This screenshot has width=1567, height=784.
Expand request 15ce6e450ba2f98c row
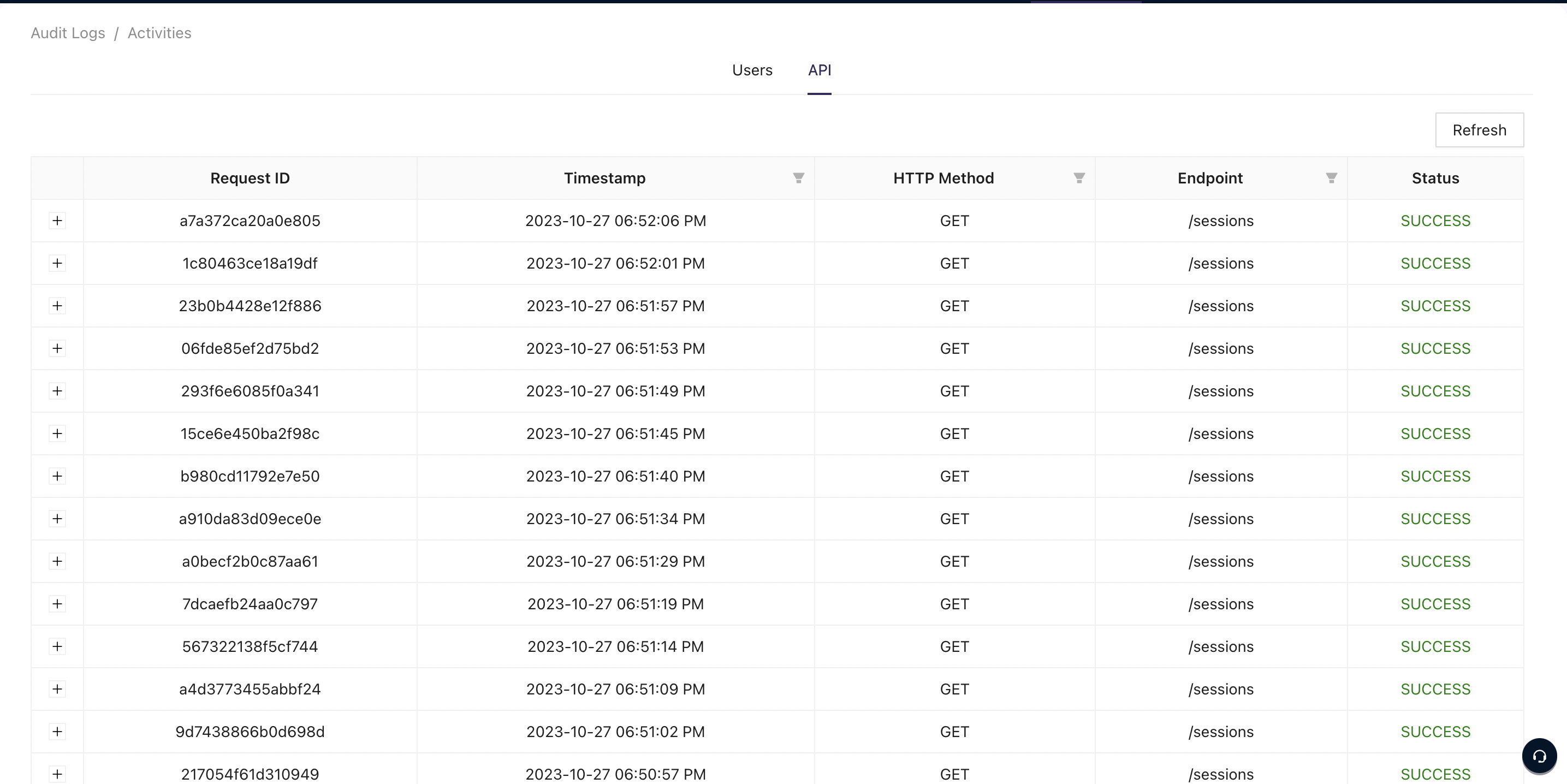click(57, 433)
